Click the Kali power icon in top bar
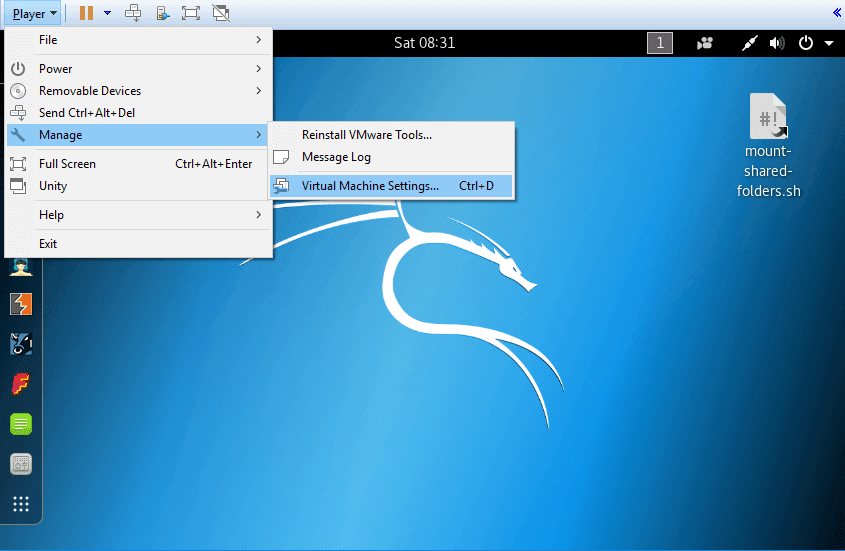Screen dimensions: 845x551 coord(806,43)
